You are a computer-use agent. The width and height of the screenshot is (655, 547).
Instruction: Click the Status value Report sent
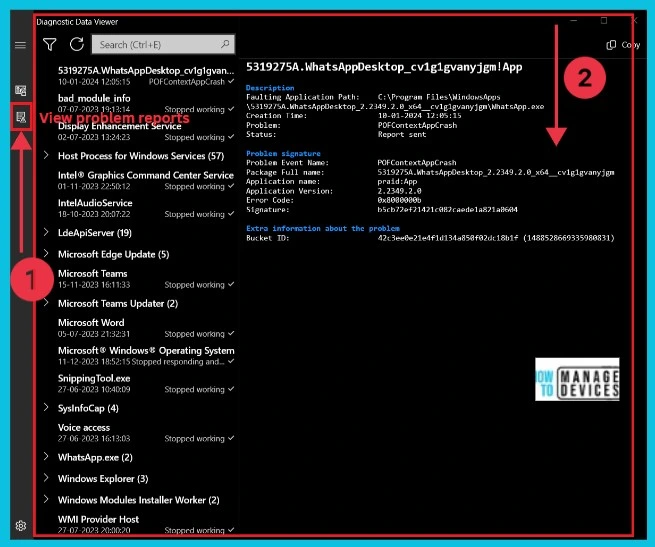click(x=401, y=134)
